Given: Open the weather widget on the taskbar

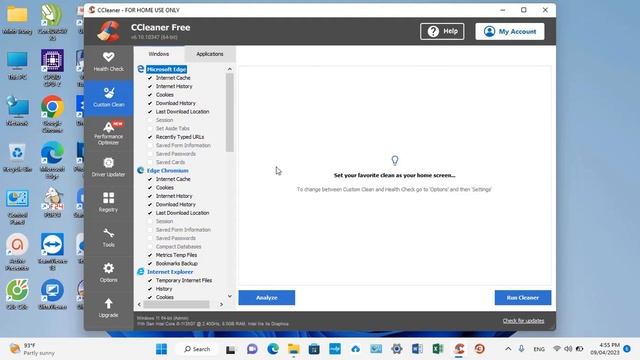Looking at the screenshot, I should click(32, 349).
